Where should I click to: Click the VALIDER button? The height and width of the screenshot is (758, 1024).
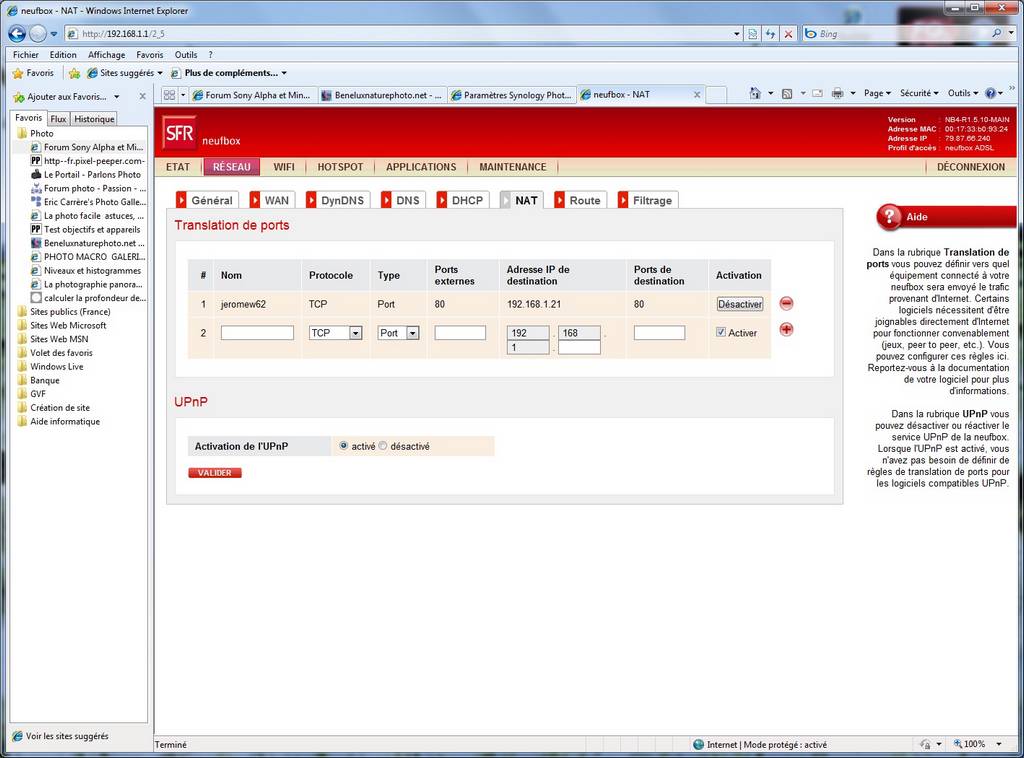click(x=215, y=473)
